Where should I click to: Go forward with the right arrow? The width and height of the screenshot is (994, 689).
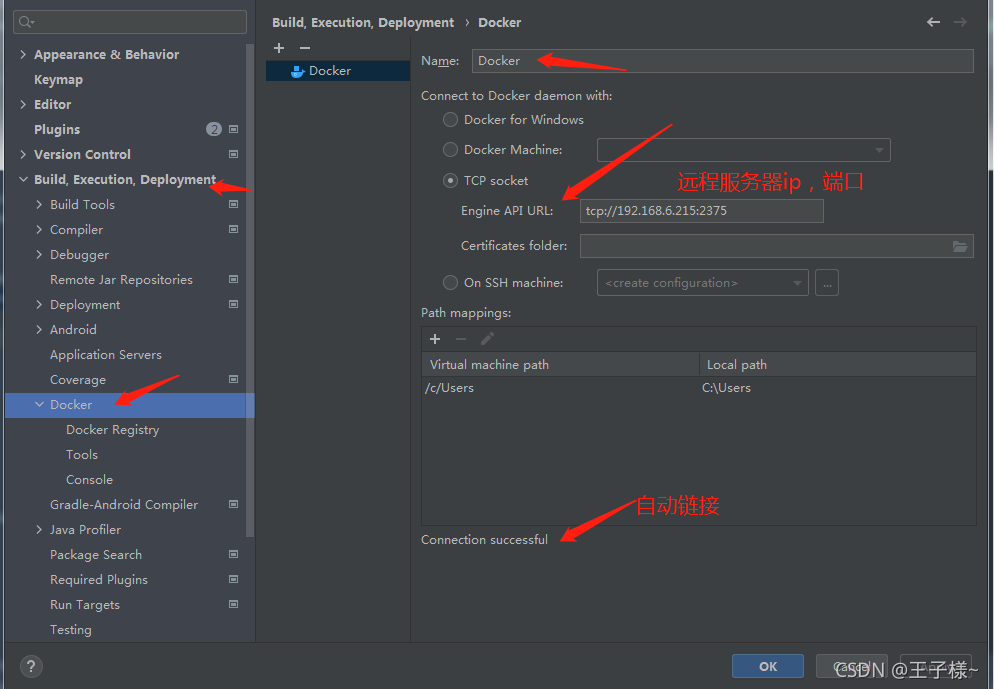click(960, 22)
